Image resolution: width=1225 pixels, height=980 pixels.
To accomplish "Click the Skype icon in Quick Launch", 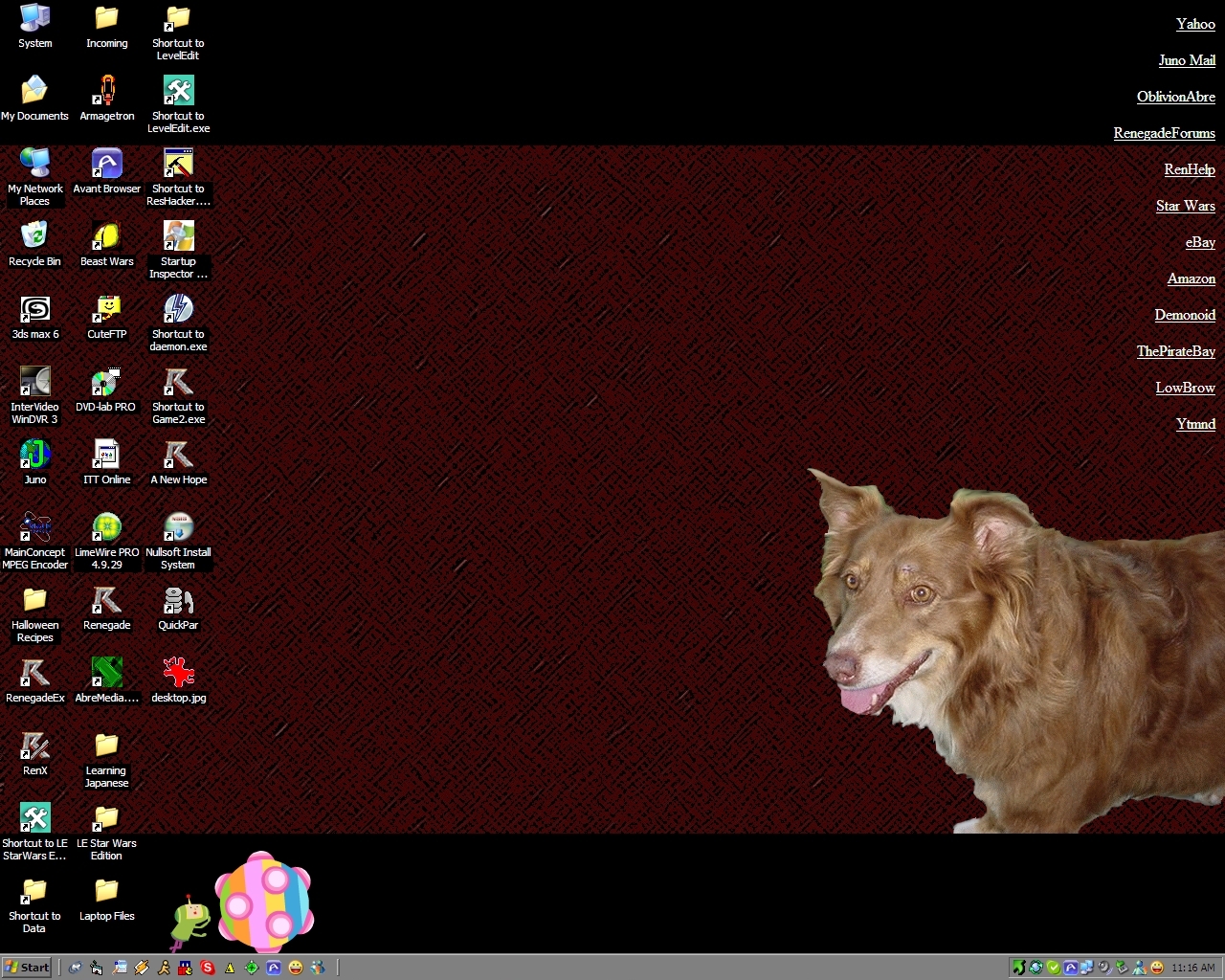I will click(x=208, y=968).
